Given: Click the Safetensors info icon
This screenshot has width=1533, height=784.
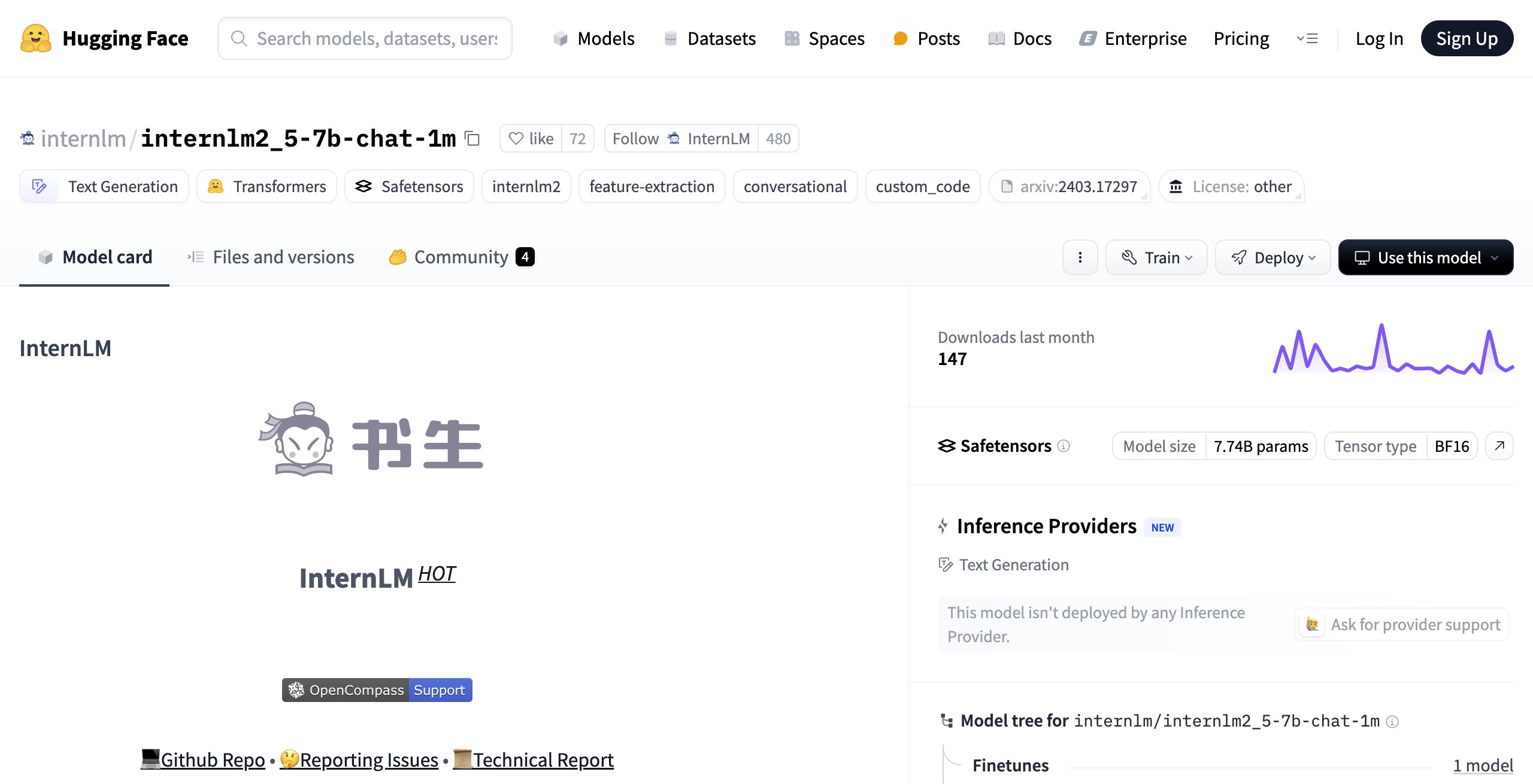Looking at the screenshot, I should coord(1064,446).
